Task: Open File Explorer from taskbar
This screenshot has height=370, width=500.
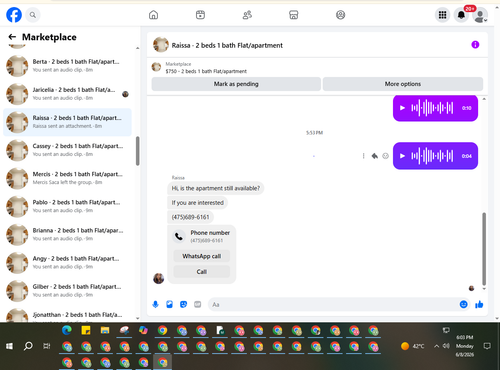Action: (x=105, y=330)
